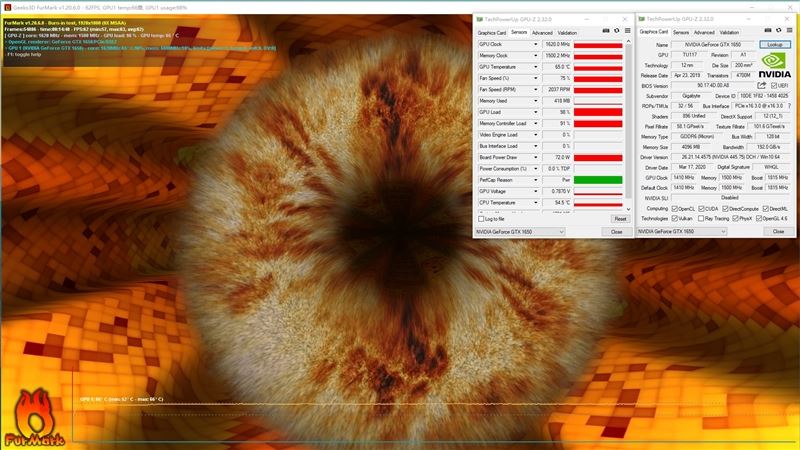Switch to Sensors tab in Graphics Card window
800x450 pixels.
click(681, 32)
